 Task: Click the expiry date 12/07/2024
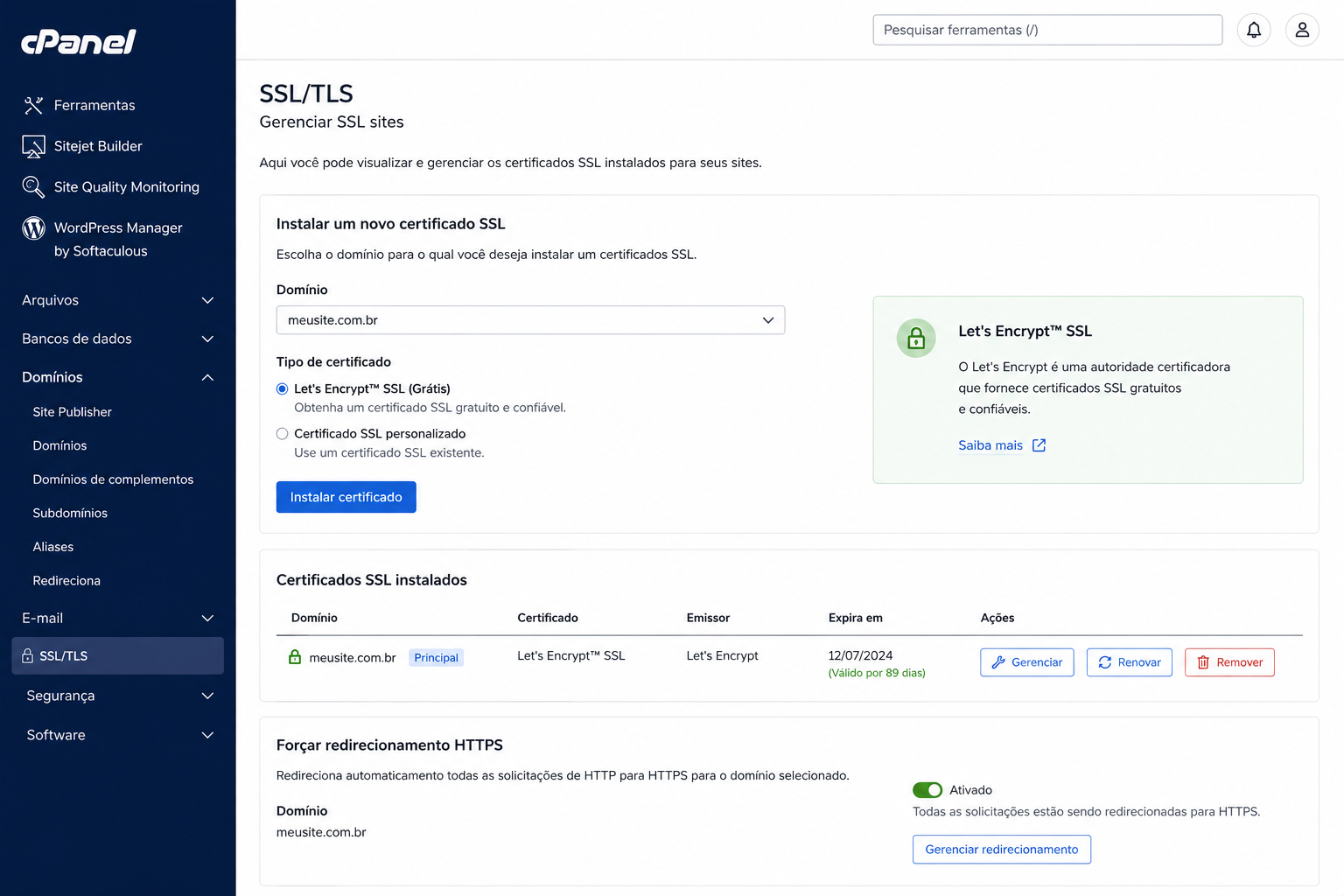click(860, 655)
